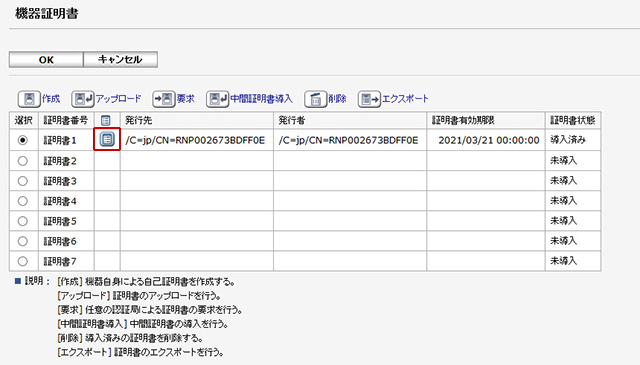
Task: Click the アップロード upload icon
Action: point(83,99)
